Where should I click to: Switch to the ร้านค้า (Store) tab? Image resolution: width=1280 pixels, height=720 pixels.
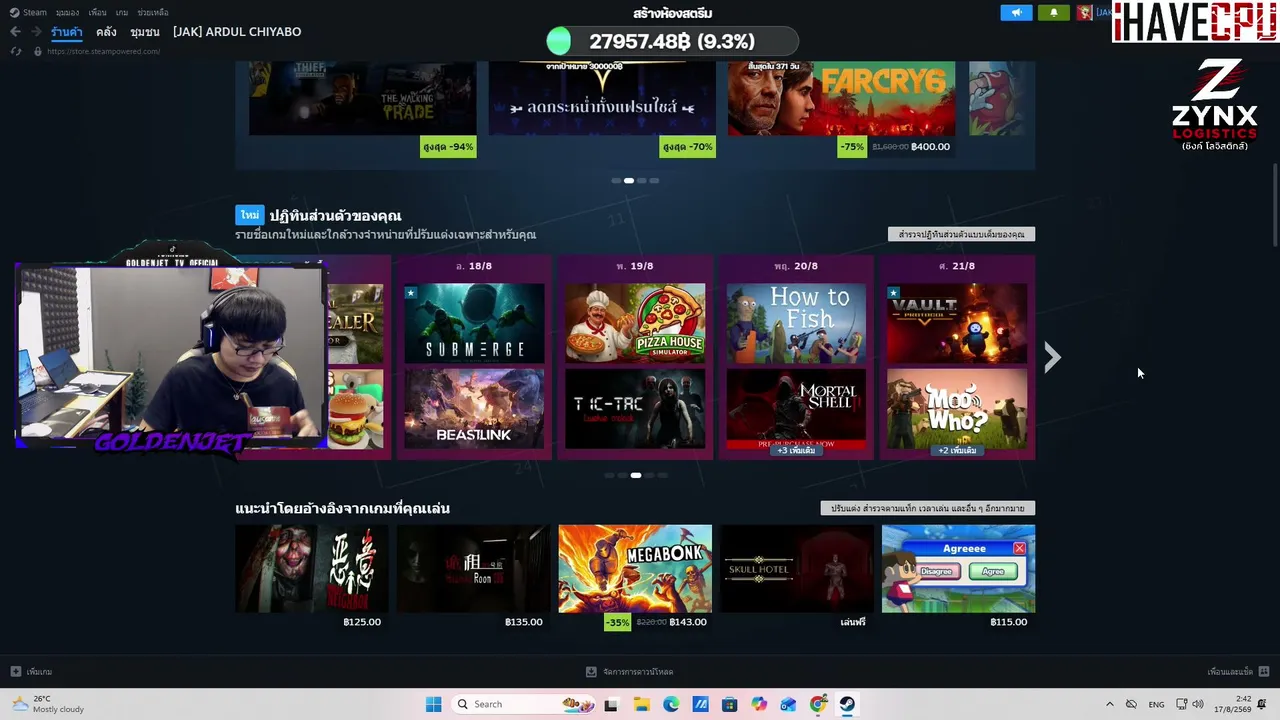pyautogui.click(x=67, y=32)
